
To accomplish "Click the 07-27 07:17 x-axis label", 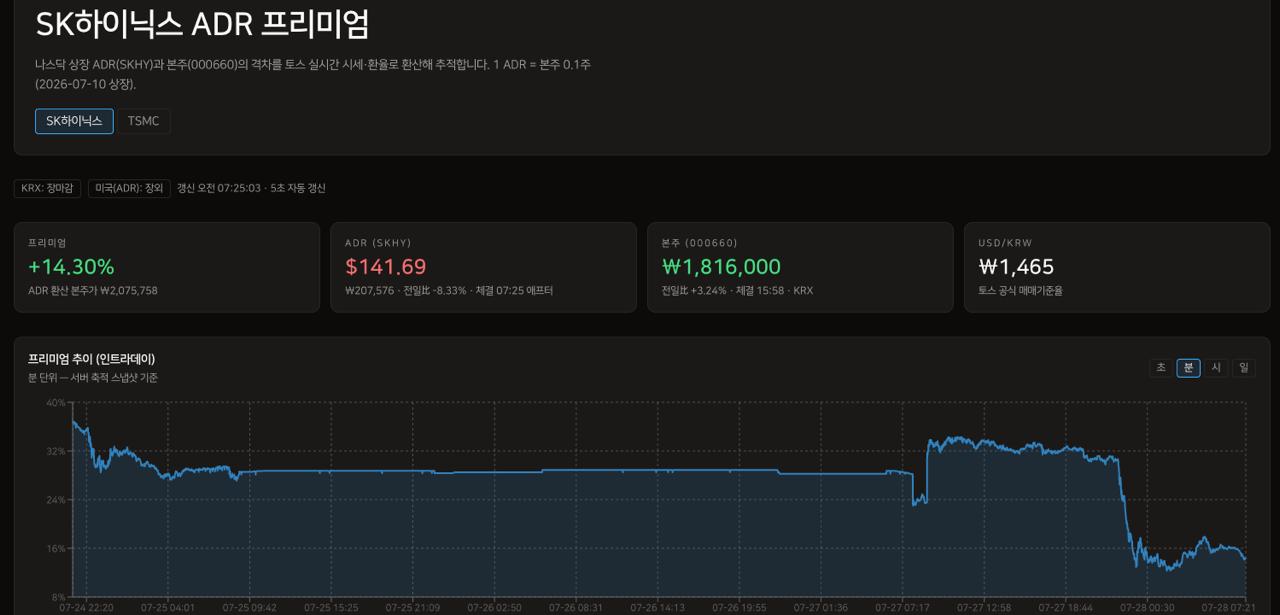I will click(x=902, y=607).
